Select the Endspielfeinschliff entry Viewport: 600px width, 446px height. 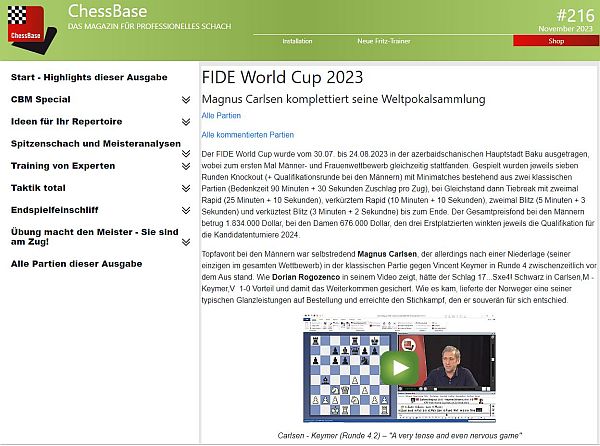pyautogui.click(x=55, y=210)
